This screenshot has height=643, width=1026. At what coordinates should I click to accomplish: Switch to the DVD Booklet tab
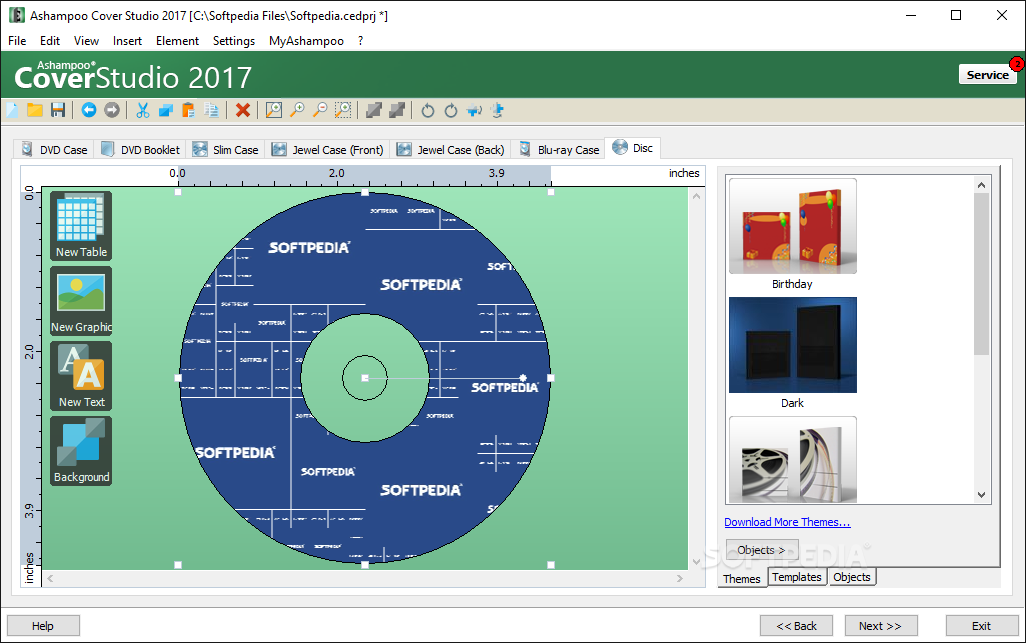[x=140, y=149]
